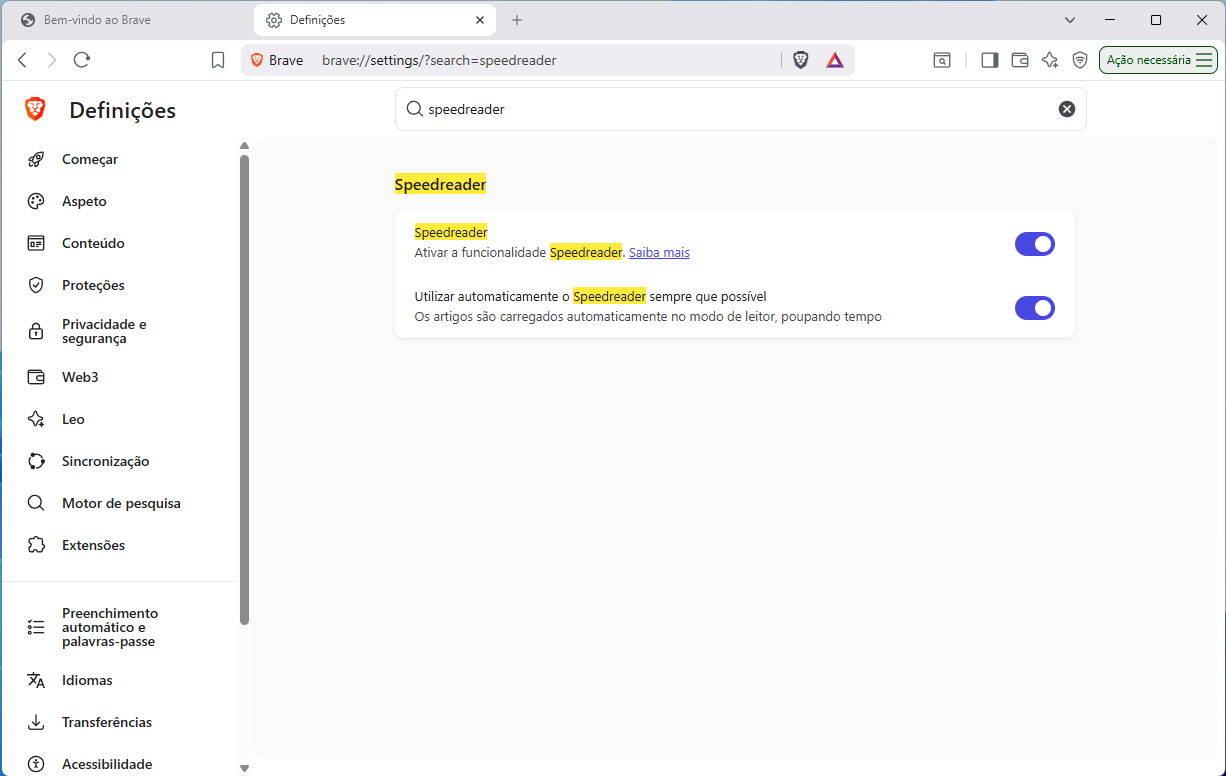
Task: Clear the speedreader search text
Action: pos(1067,109)
